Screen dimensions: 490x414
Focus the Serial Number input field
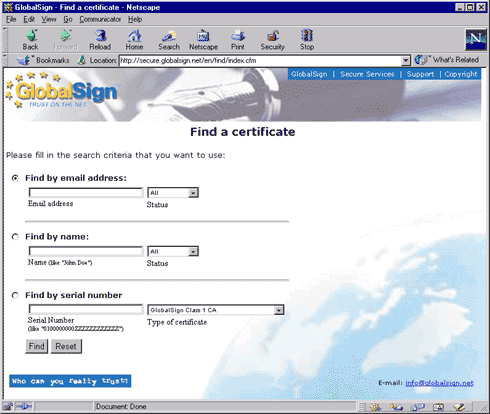pos(86,309)
